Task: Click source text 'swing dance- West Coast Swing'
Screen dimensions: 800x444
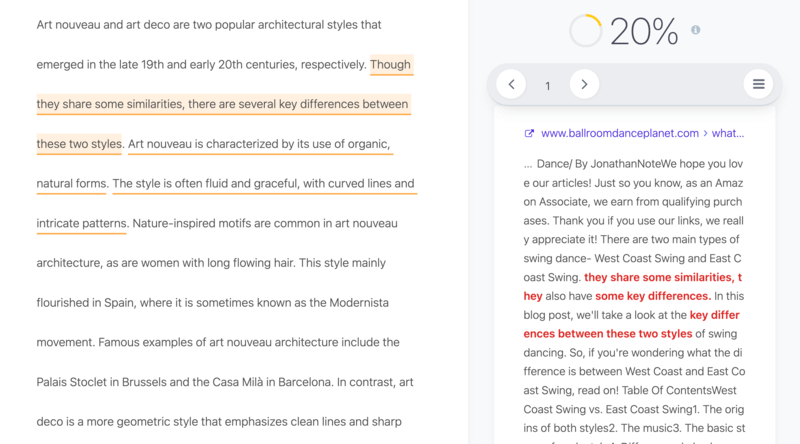Action: [x=632, y=259]
